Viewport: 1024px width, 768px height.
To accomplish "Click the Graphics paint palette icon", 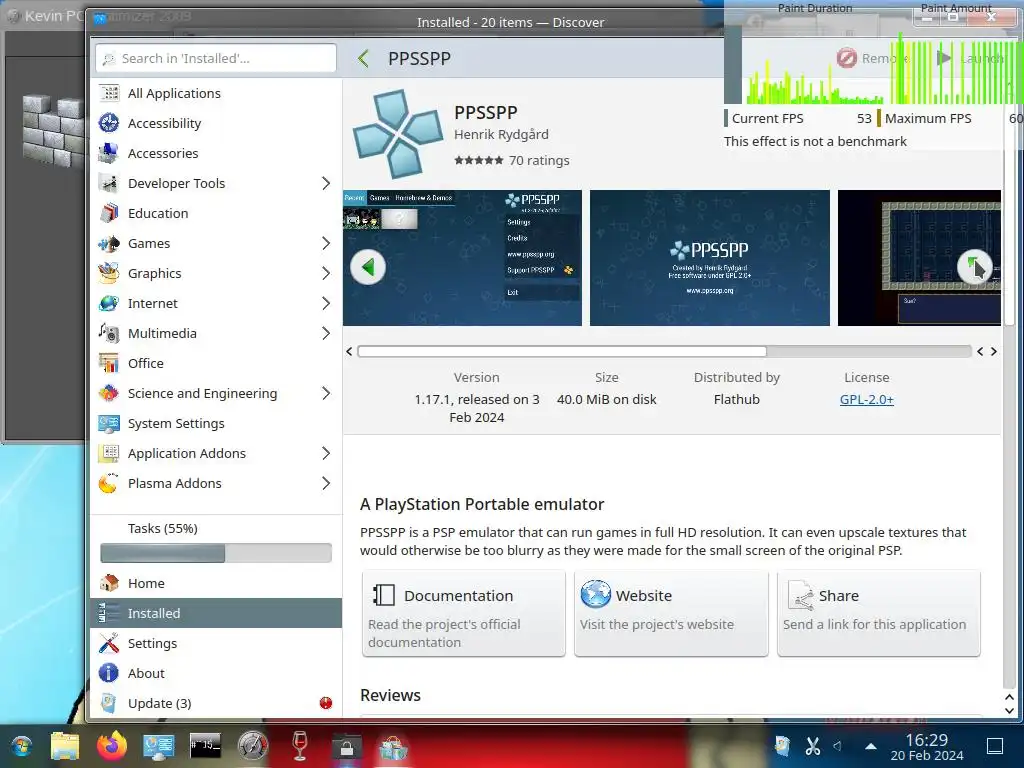I will 109,274.
